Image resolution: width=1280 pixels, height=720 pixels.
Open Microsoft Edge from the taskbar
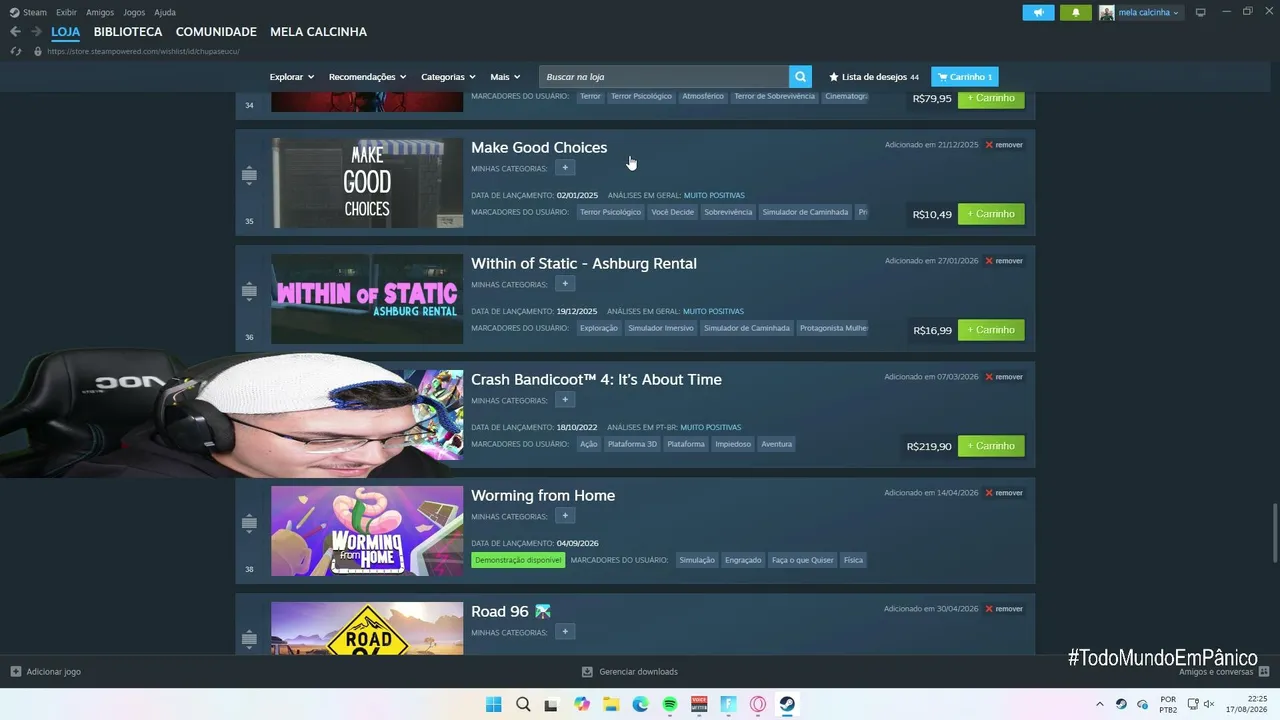pos(640,704)
